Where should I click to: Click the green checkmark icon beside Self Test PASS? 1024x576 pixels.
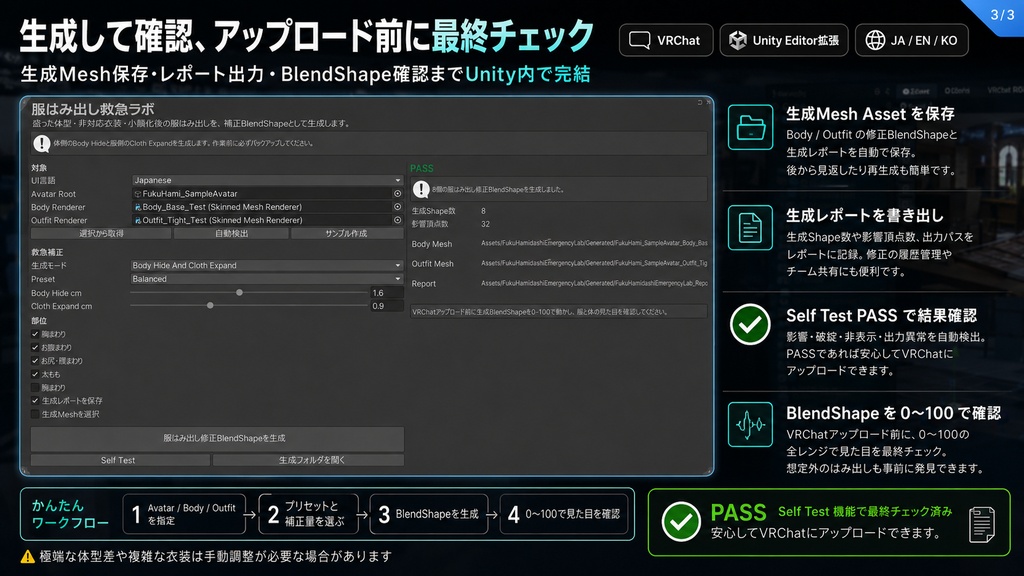(x=750, y=325)
